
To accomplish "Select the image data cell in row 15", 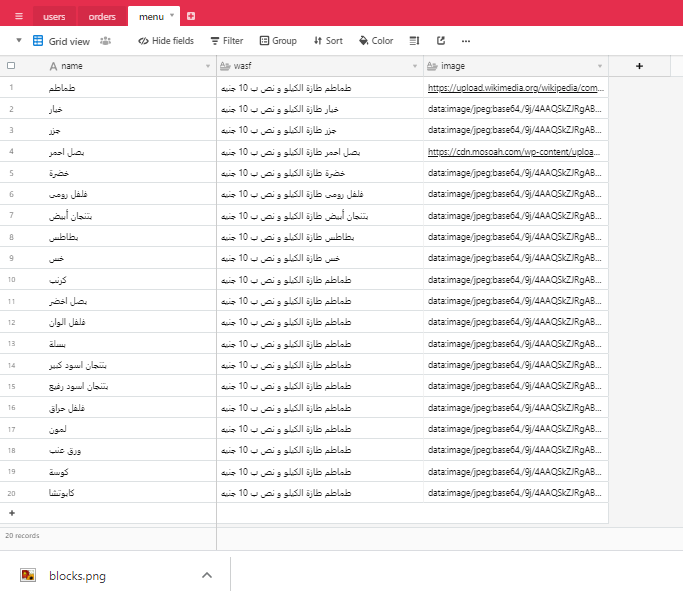I will pos(516,386).
